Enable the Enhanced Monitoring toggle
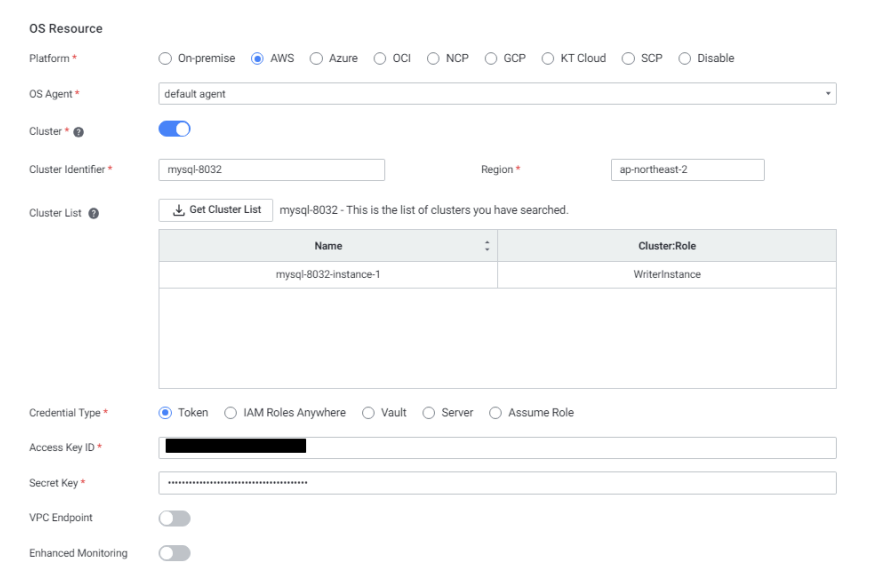Screen dimensions: 870x574 coord(174,553)
